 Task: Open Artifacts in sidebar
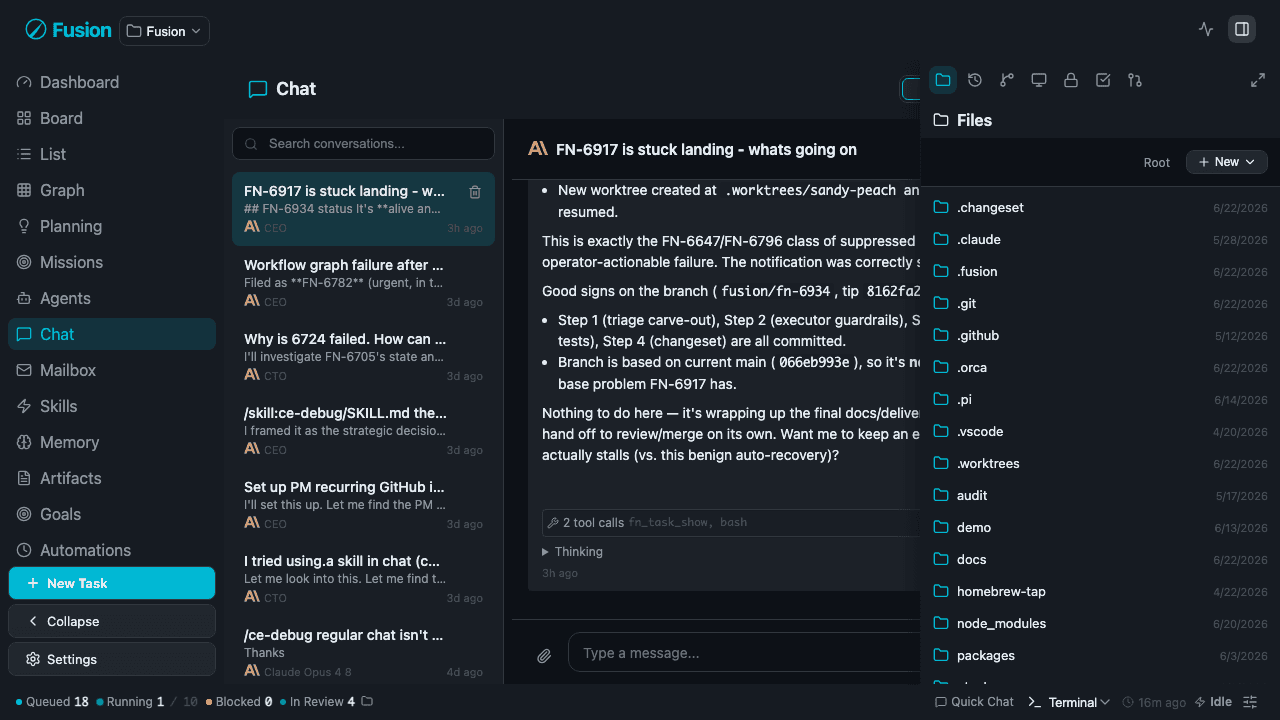(x=112, y=478)
